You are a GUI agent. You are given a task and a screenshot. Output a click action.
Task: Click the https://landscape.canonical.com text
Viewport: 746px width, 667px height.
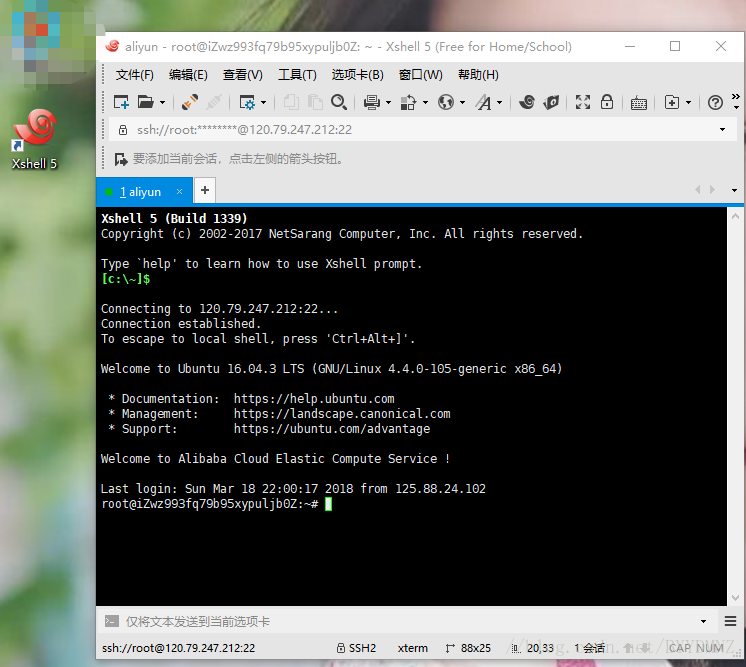[x=342, y=414]
